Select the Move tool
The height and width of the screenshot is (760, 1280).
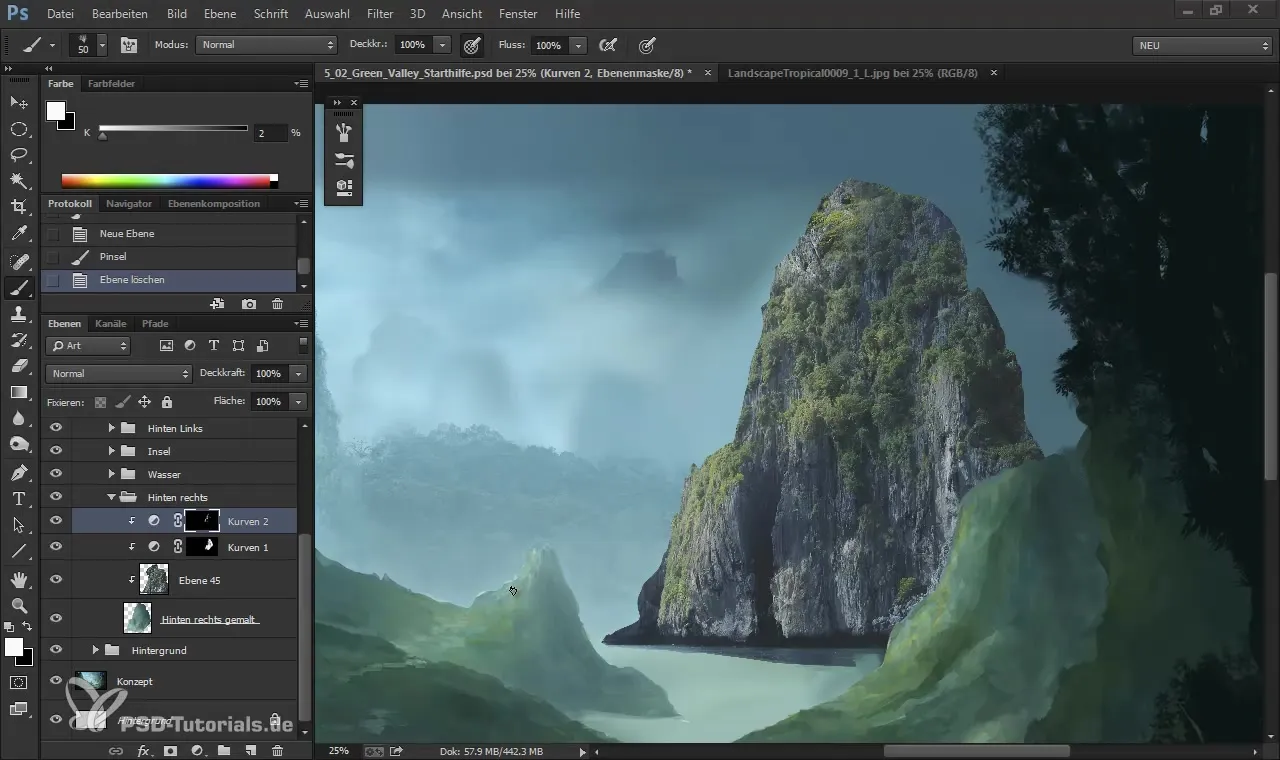click(18, 102)
